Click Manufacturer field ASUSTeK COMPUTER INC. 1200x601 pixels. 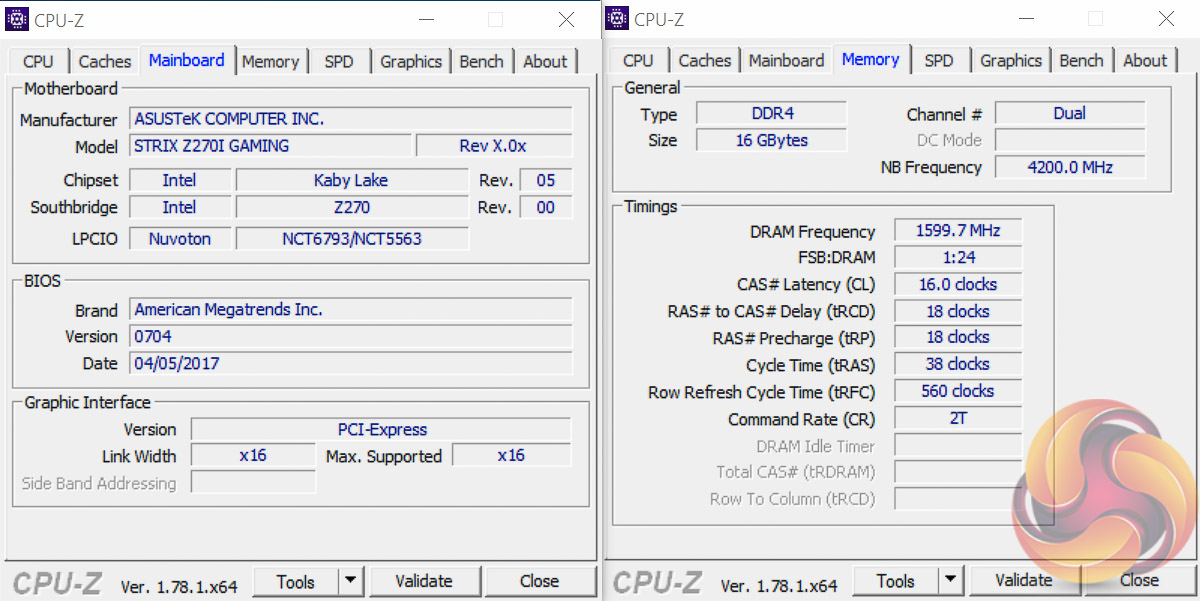tap(351, 119)
